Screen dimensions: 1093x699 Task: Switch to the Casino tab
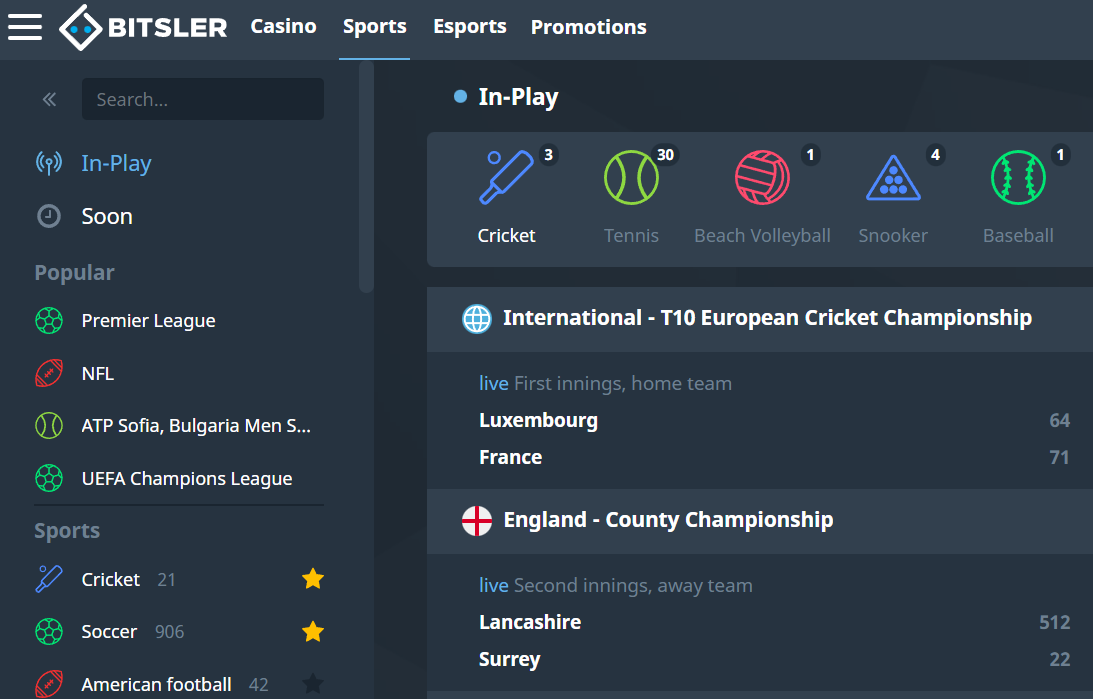(x=283, y=27)
